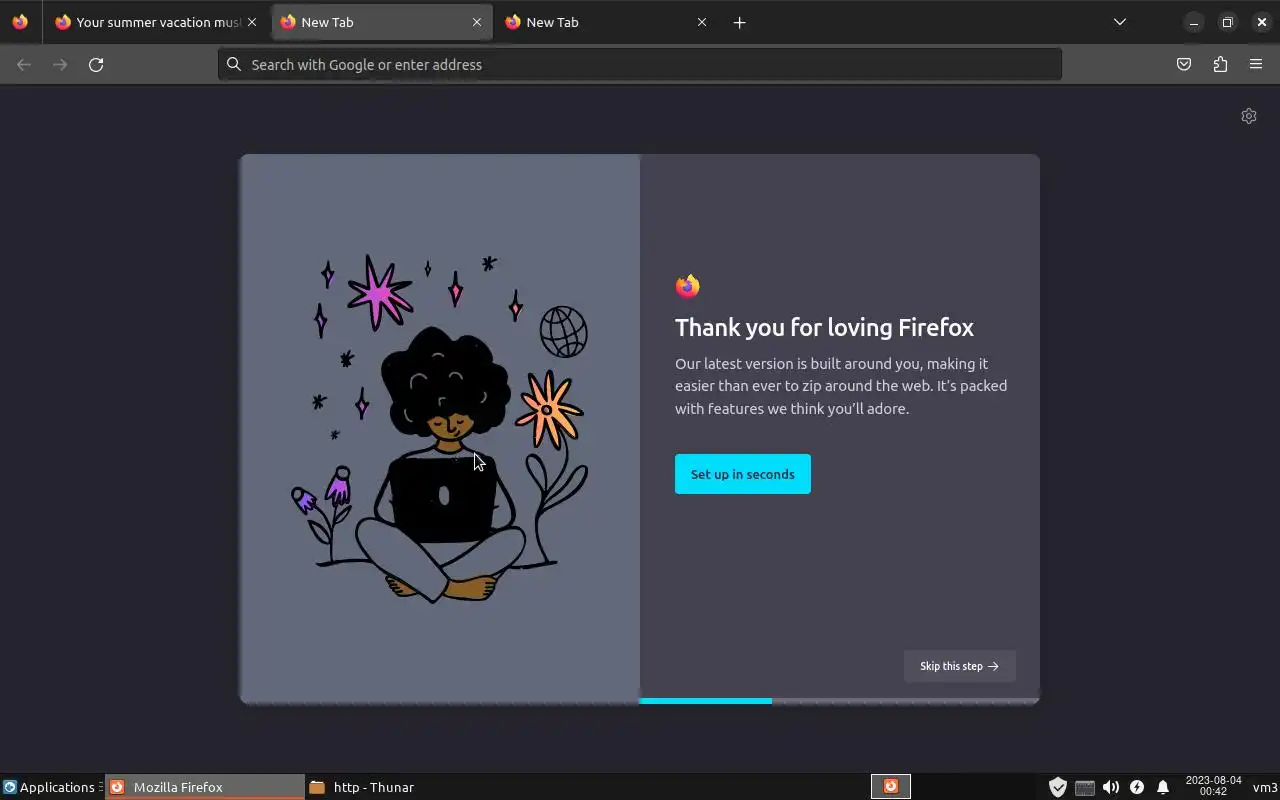Open a new tab with plus button
The width and height of the screenshot is (1280, 800).
click(x=739, y=22)
